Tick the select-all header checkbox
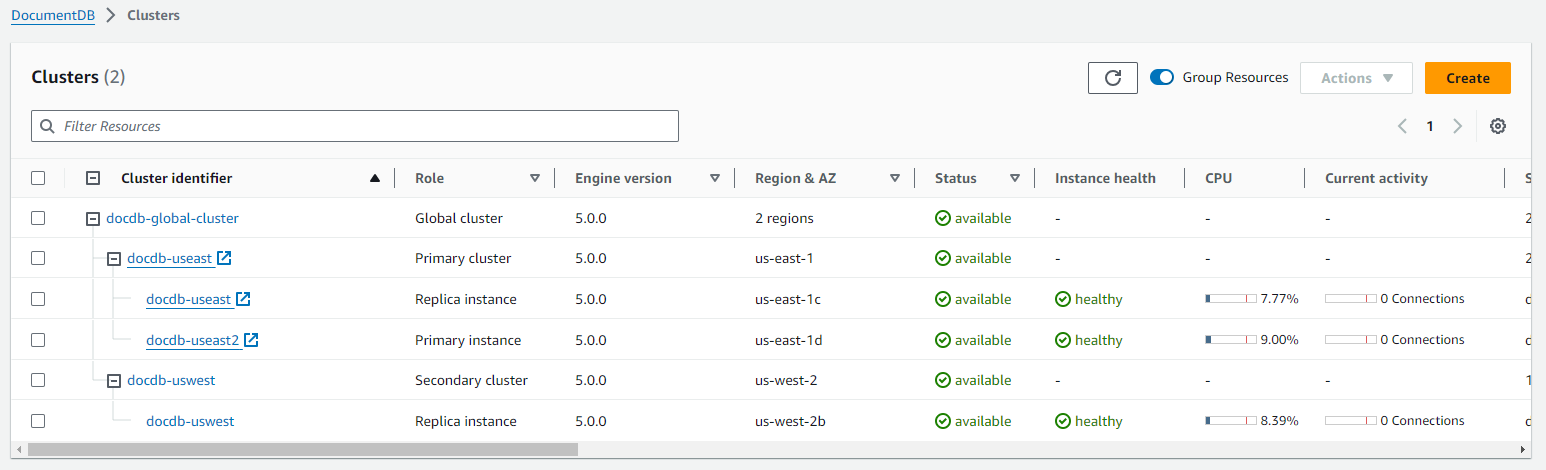 (38, 178)
